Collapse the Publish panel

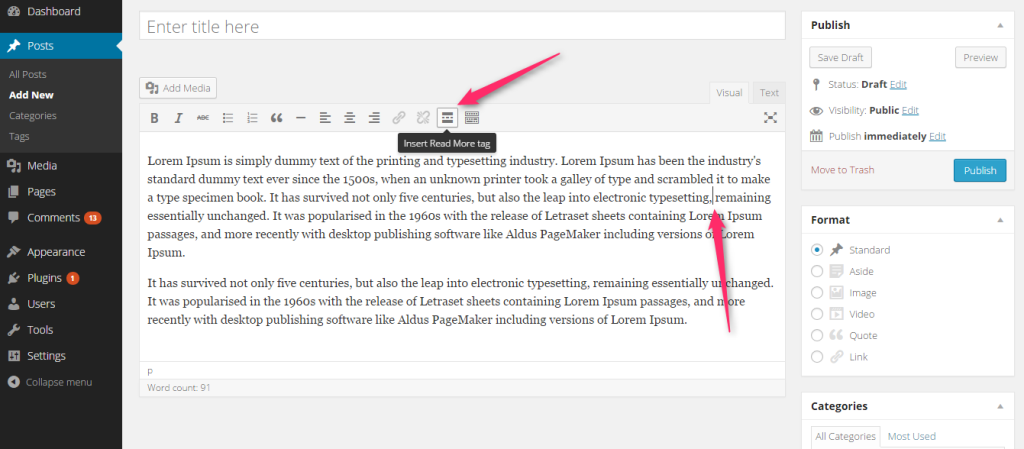pos(1000,25)
